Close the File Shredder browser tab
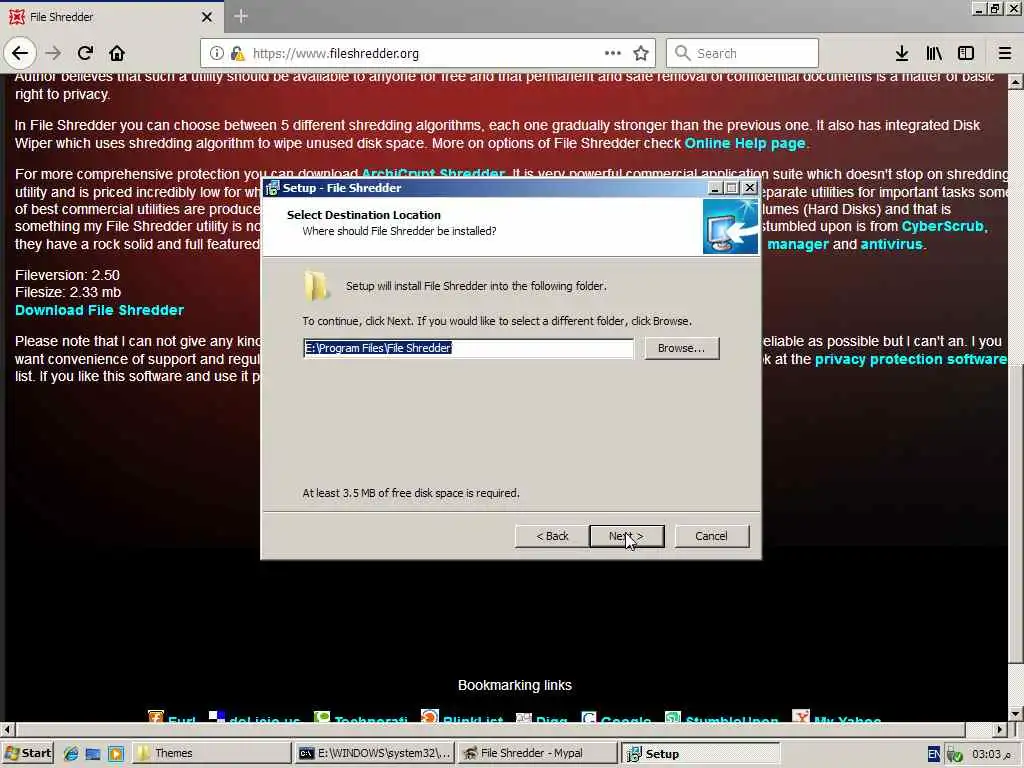Screen dimensions: 1024x768 [x=207, y=17]
